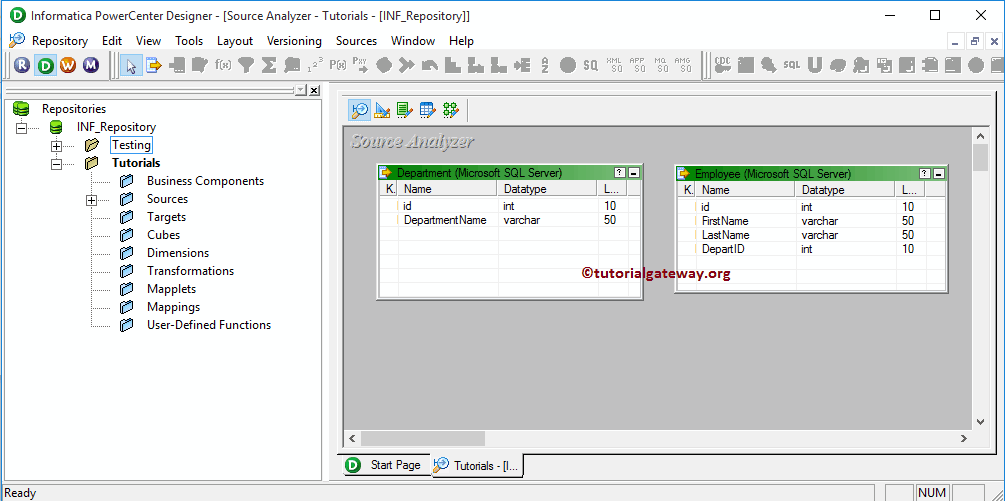This screenshot has height=501, width=1005.
Task: Click the U (Union) transformation icon
Action: tap(815, 65)
